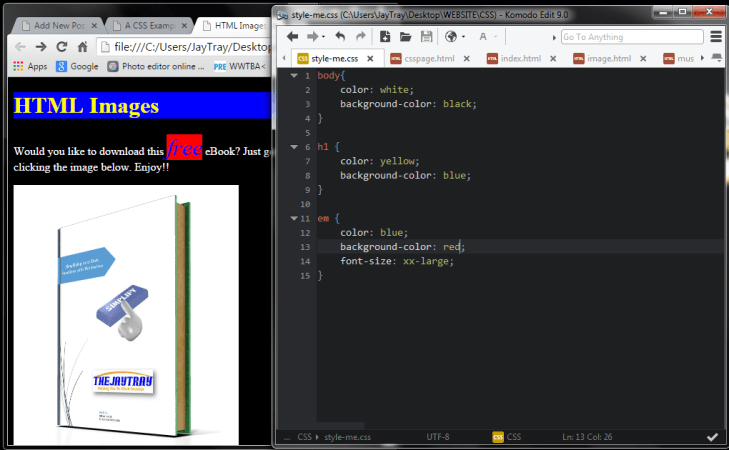
Task: Collapse the body rule fold marker
Action: point(294,75)
